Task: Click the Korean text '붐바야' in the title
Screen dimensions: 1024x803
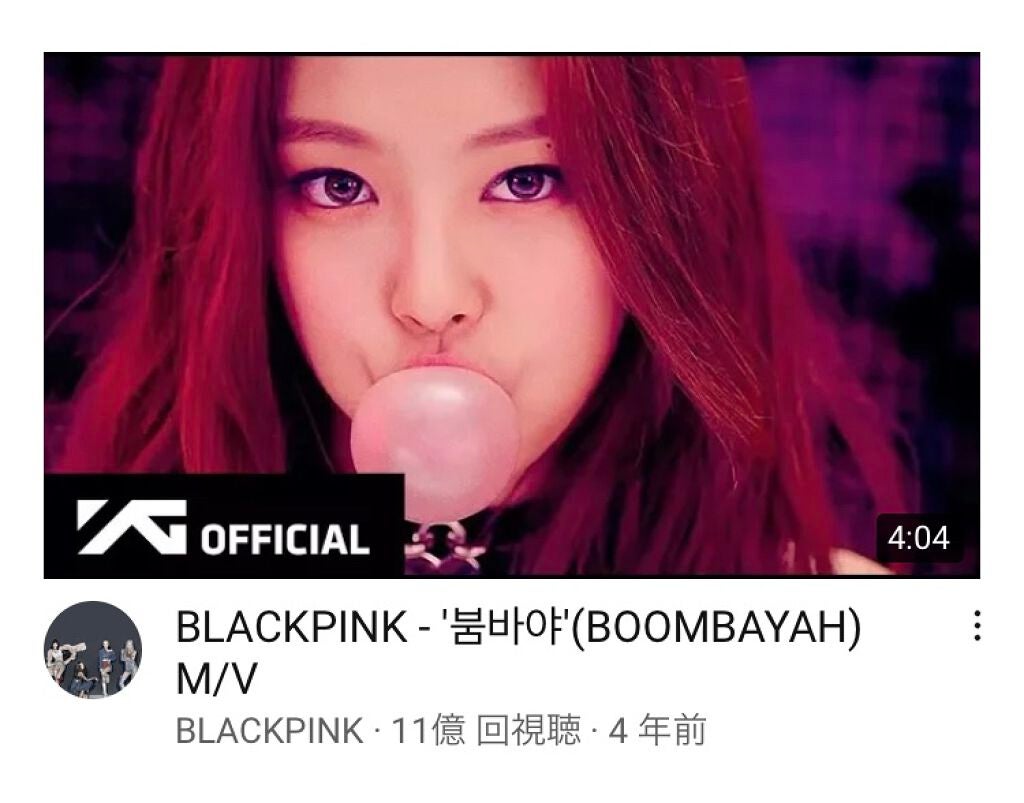Action: 508,627
